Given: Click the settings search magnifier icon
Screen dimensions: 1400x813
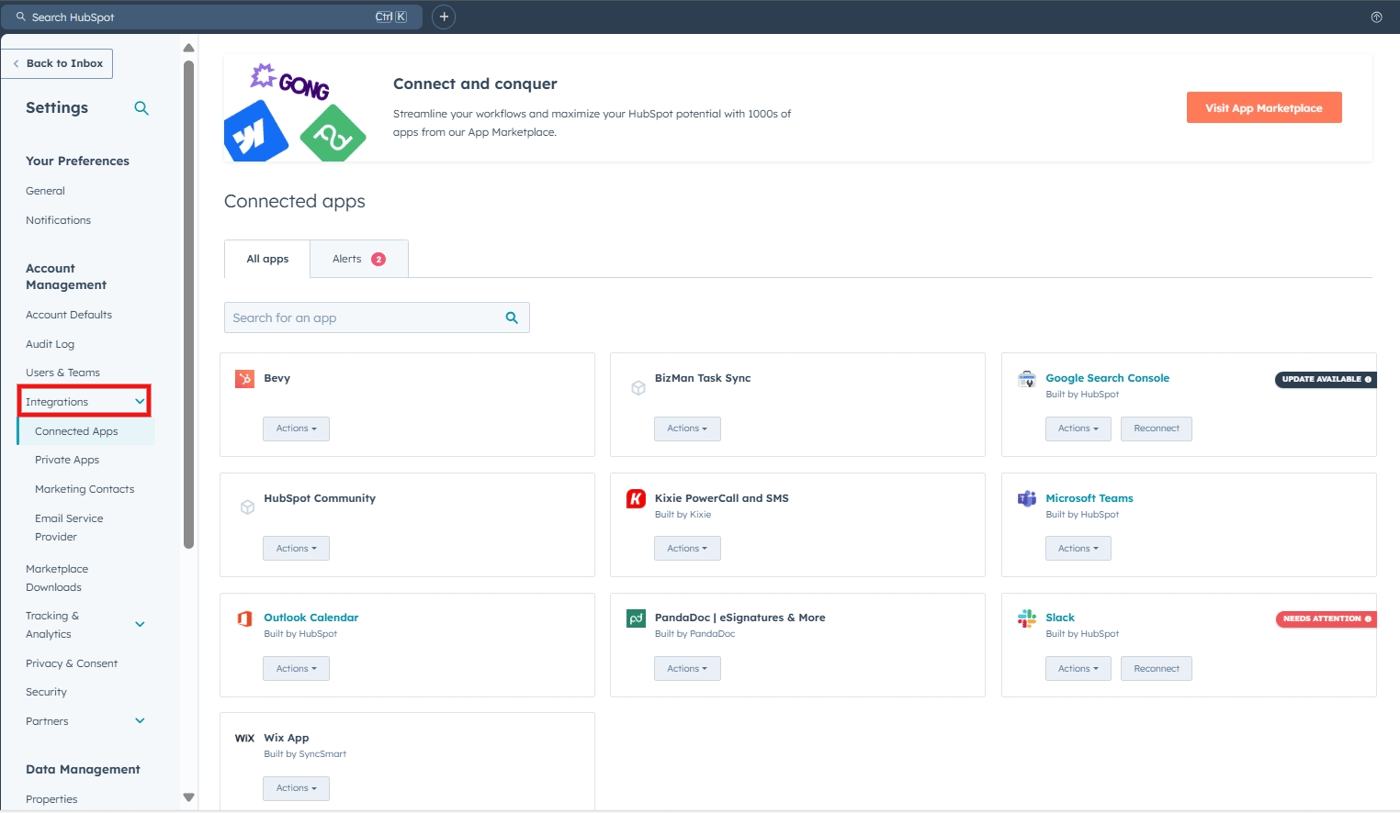Looking at the screenshot, I should click(x=141, y=108).
